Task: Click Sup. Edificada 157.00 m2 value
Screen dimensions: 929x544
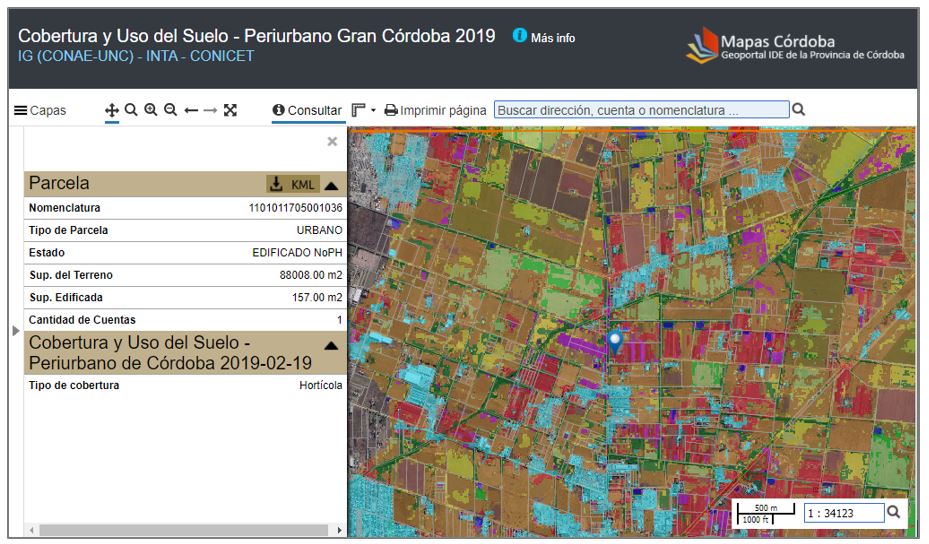Action: click(317, 297)
